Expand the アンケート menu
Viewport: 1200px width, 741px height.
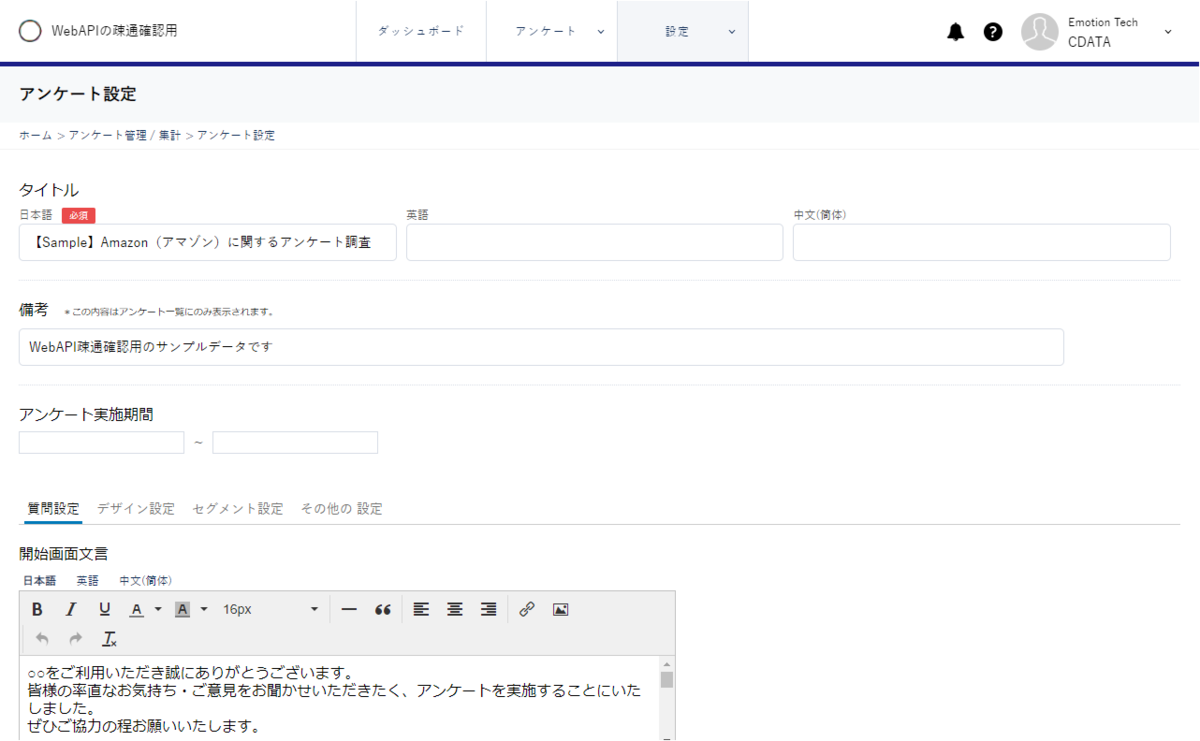[x=553, y=31]
